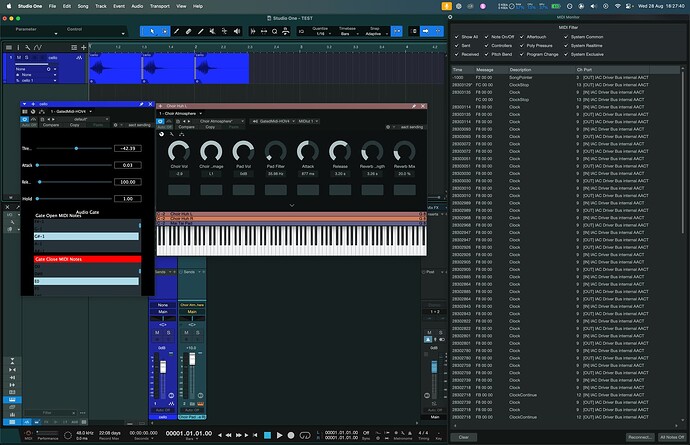The width and height of the screenshot is (690, 445).
Task: Click the Gate Close MIDI Notes header
Action: [88, 259]
